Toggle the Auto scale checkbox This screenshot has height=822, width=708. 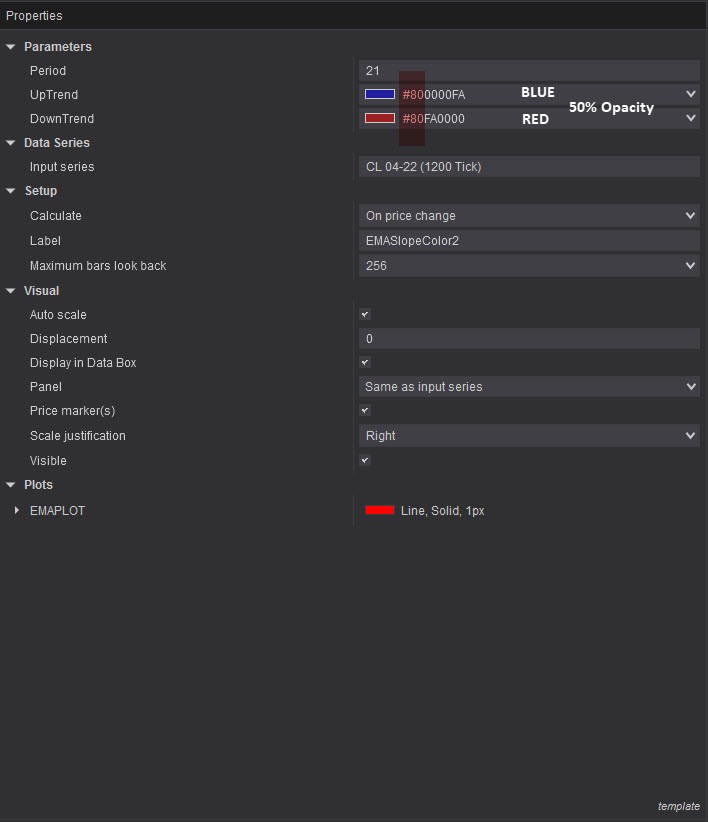pos(365,315)
